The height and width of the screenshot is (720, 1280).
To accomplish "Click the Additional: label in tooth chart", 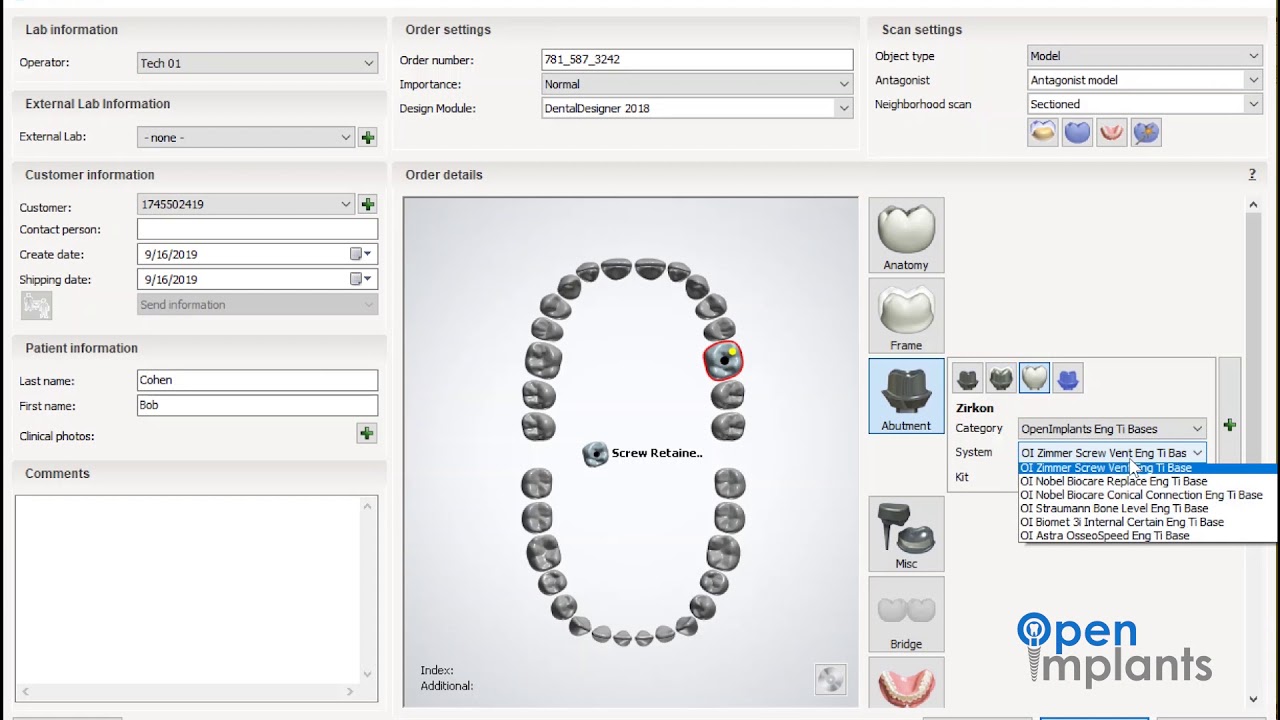I will [x=447, y=686].
